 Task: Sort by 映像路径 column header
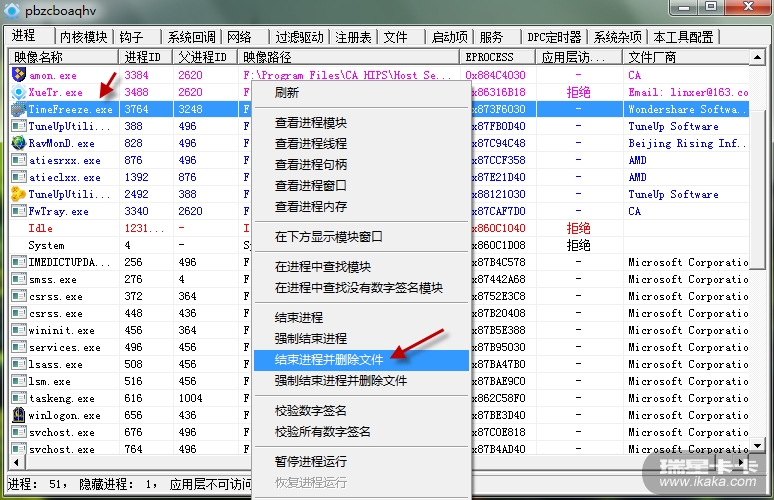click(x=348, y=57)
